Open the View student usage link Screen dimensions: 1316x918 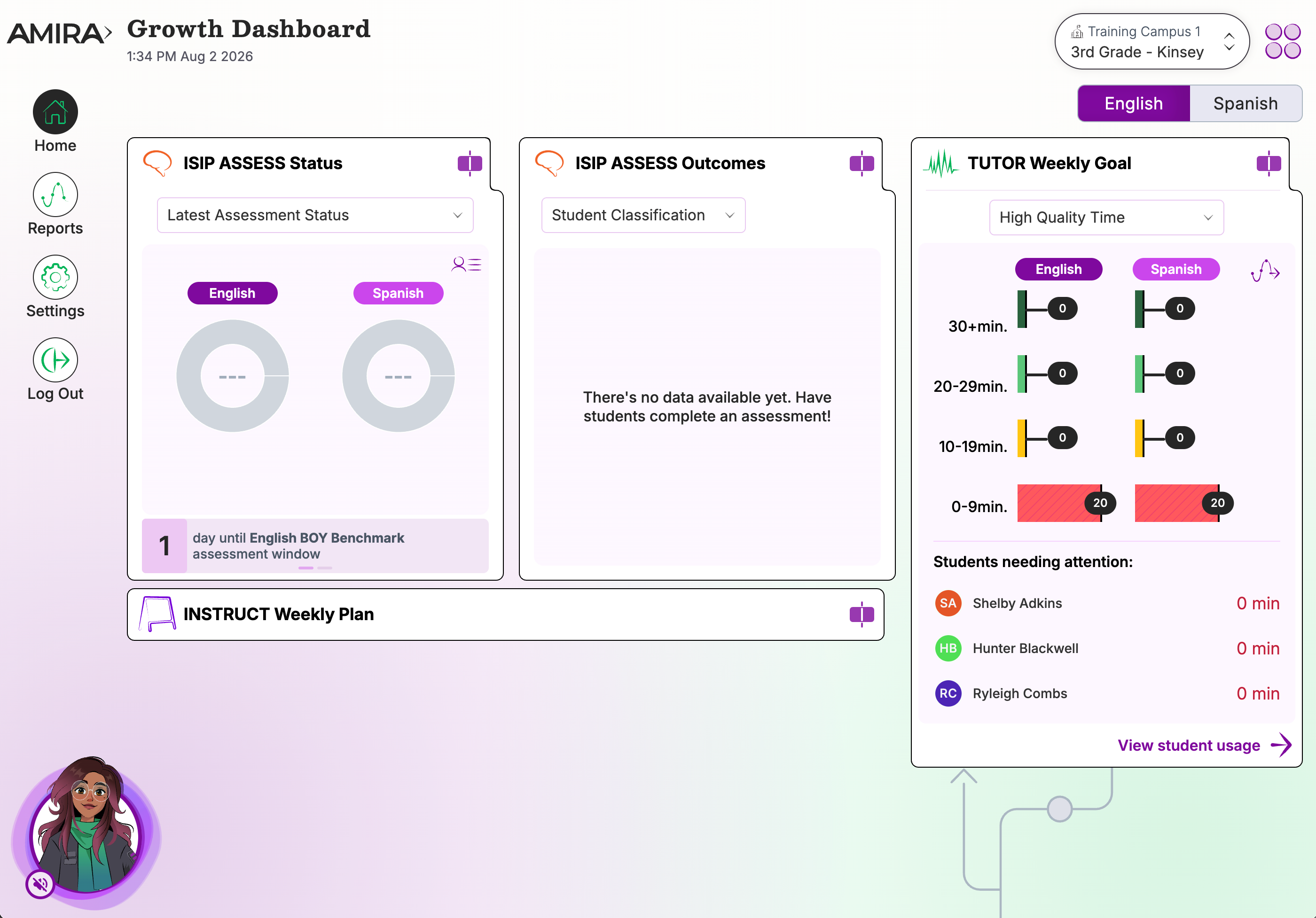click(x=1189, y=746)
